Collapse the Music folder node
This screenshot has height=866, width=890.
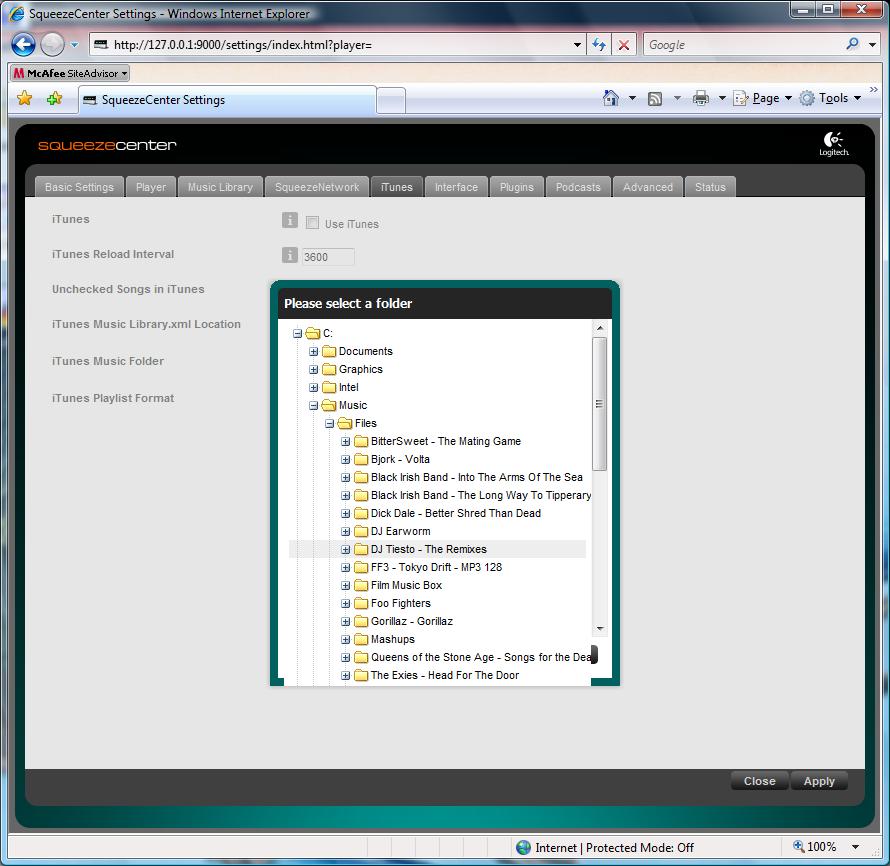[314, 406]
